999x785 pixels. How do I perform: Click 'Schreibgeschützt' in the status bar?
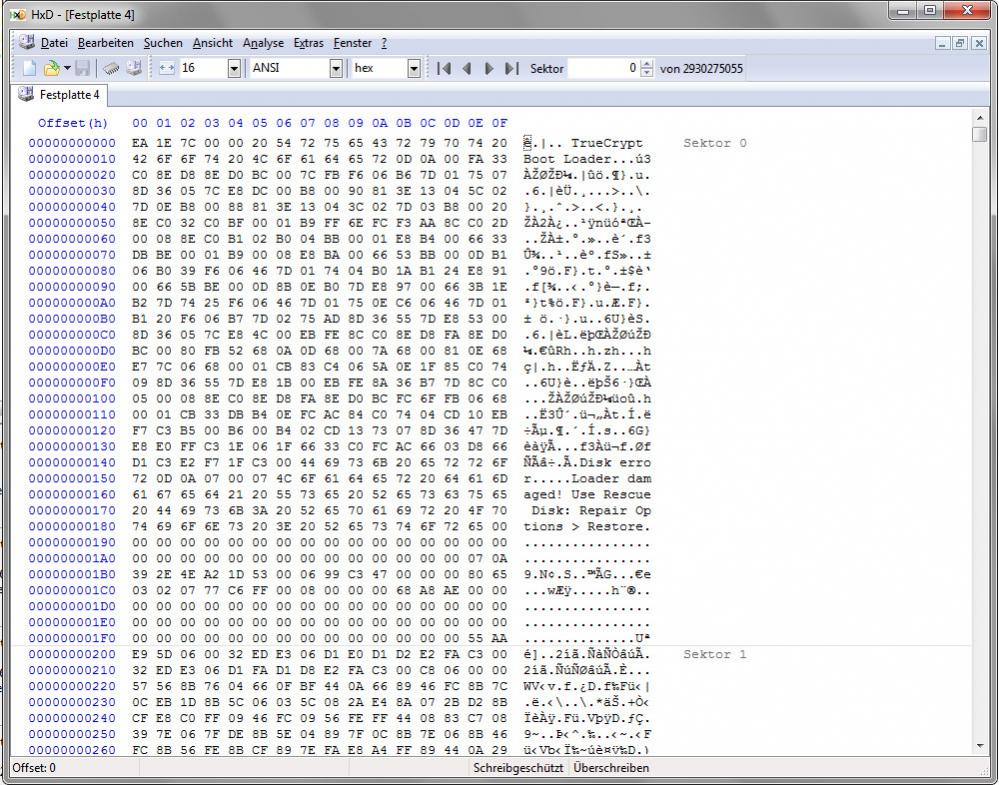coord(518,768)
